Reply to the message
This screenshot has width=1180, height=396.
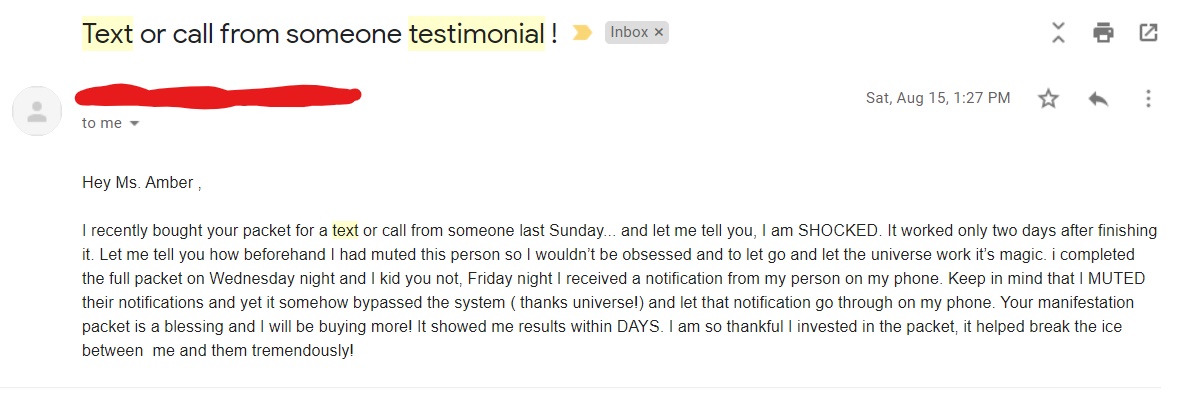coord(1098,99)
